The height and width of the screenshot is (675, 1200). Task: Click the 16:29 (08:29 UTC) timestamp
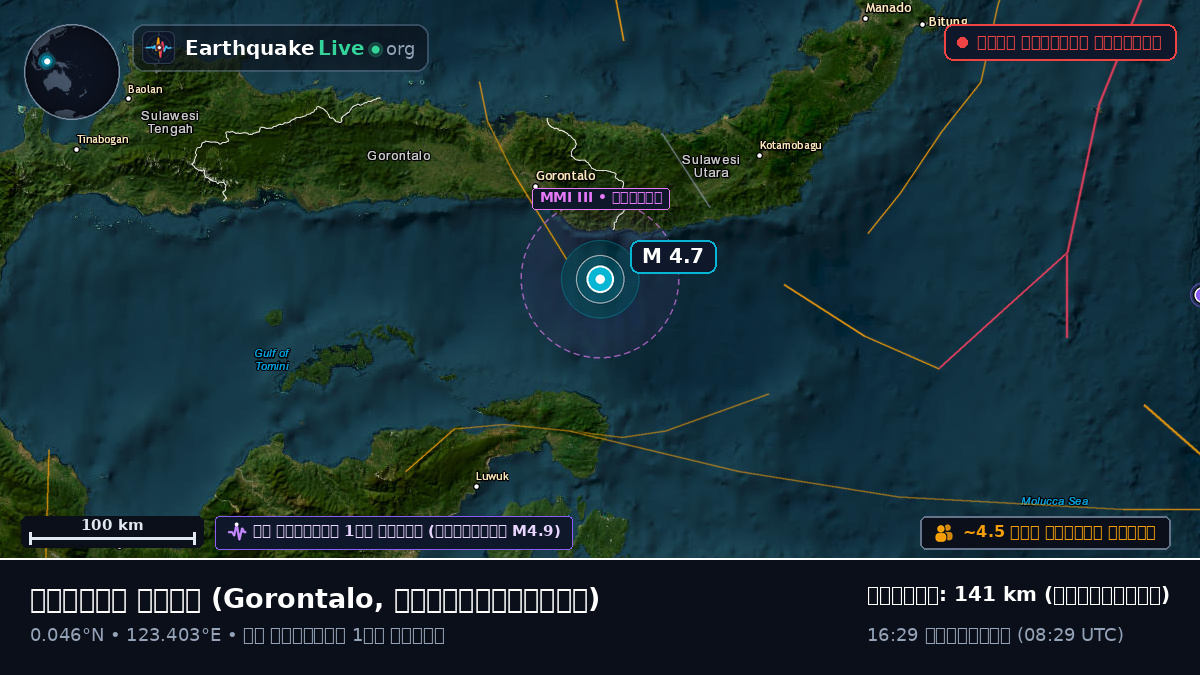coord(995,635)
